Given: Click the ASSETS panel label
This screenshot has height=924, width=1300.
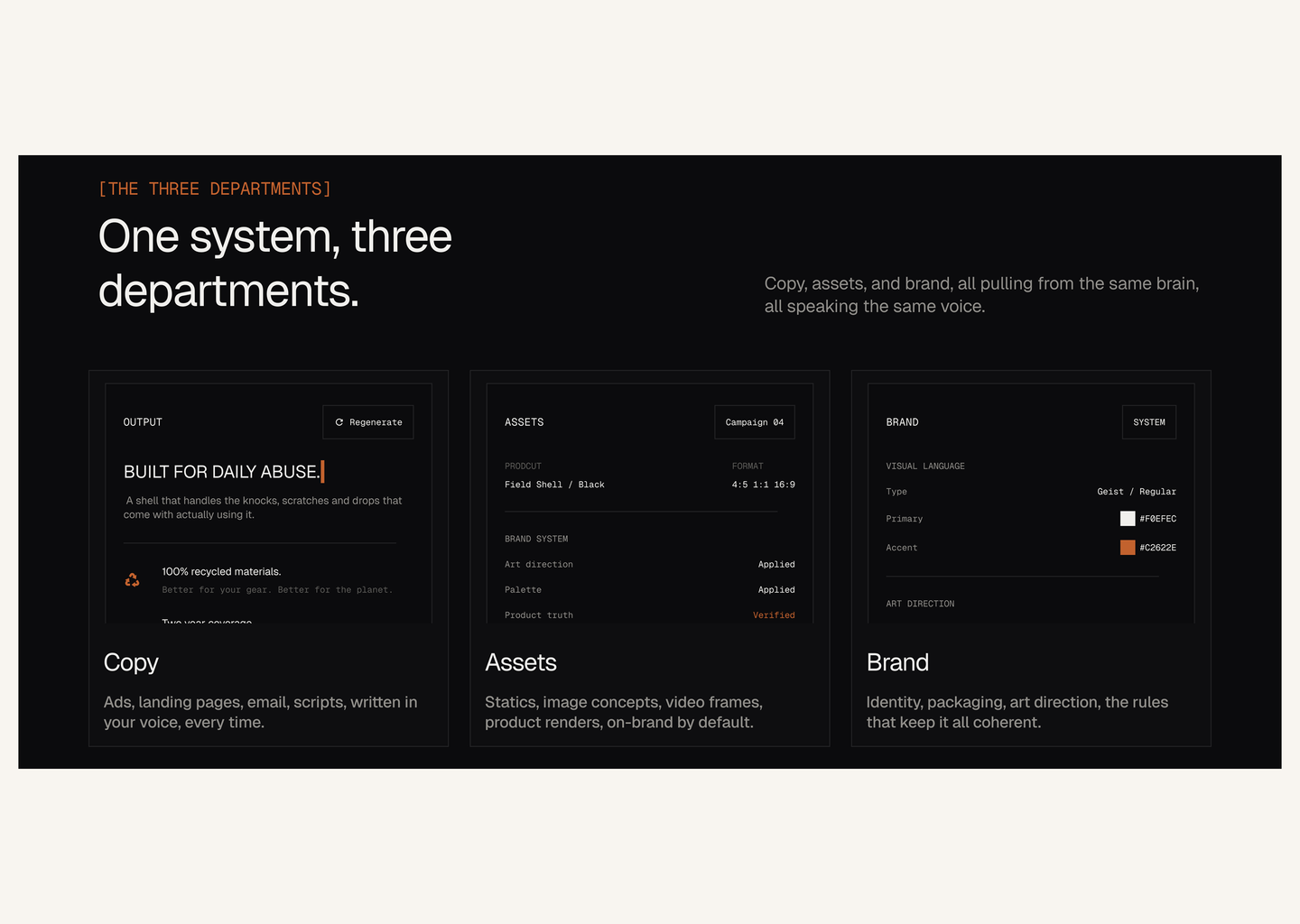Looking at the screenshot, I should pyautogui.click(x=525, y=422).
